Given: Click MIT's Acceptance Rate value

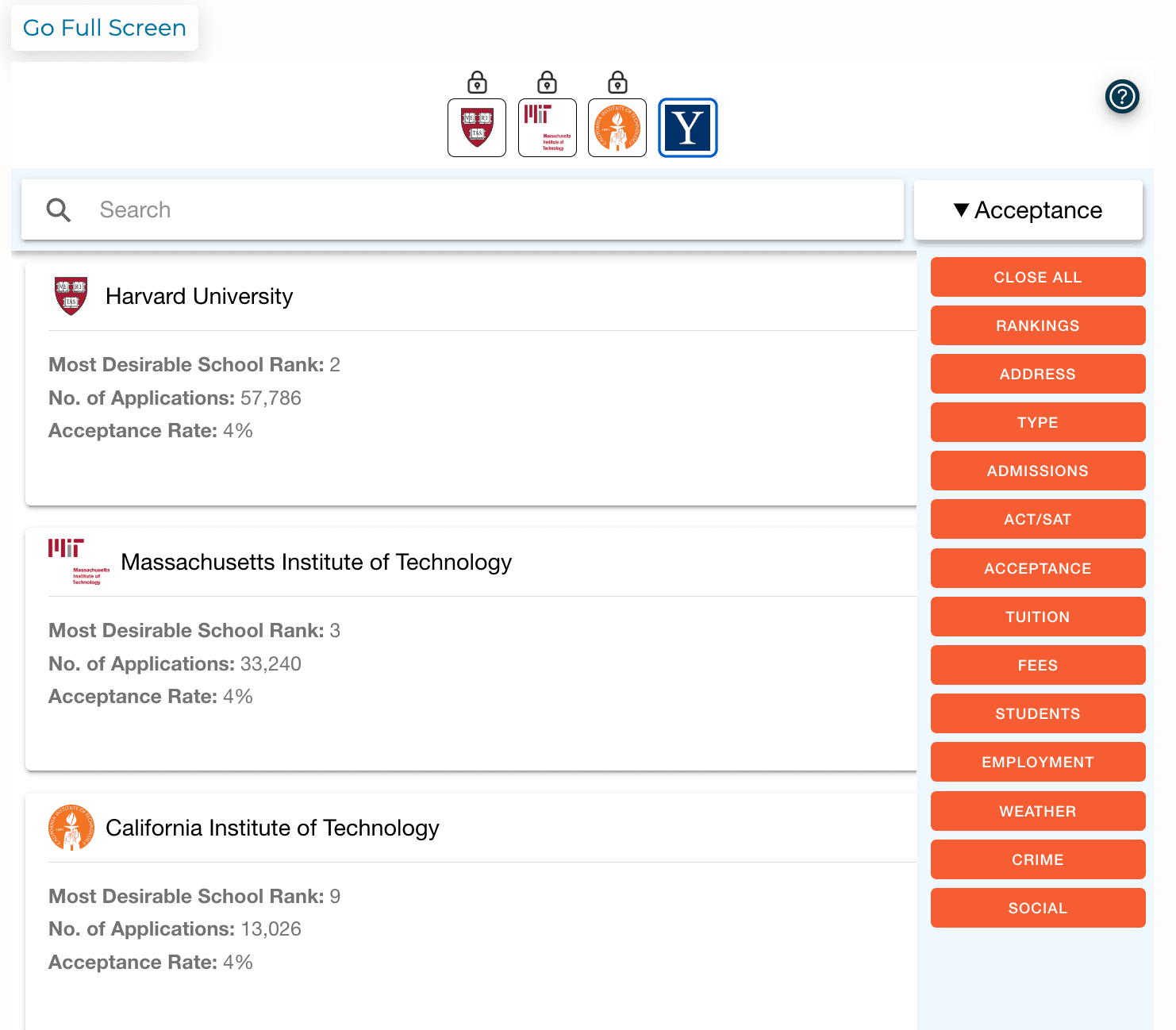Looking at the screenshot, I should 238,697.
